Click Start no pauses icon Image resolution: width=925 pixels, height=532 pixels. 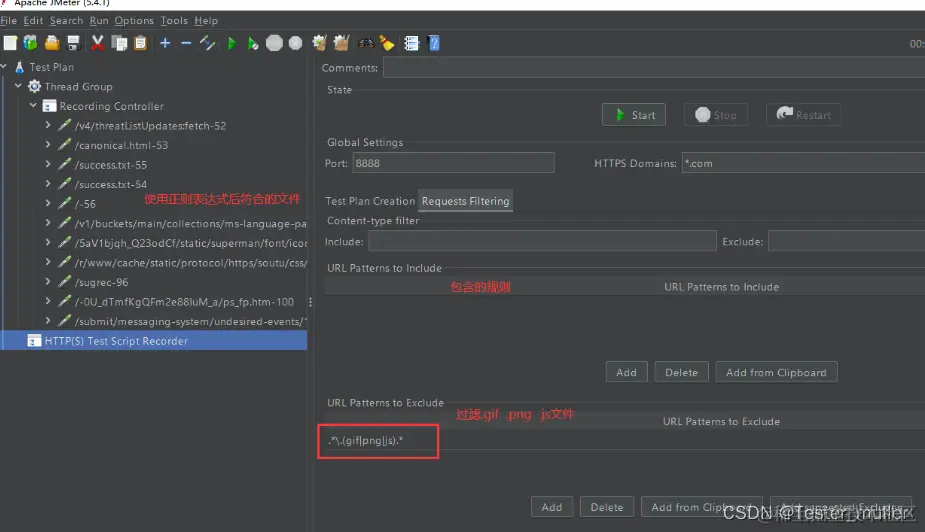(x=253, y=43)
